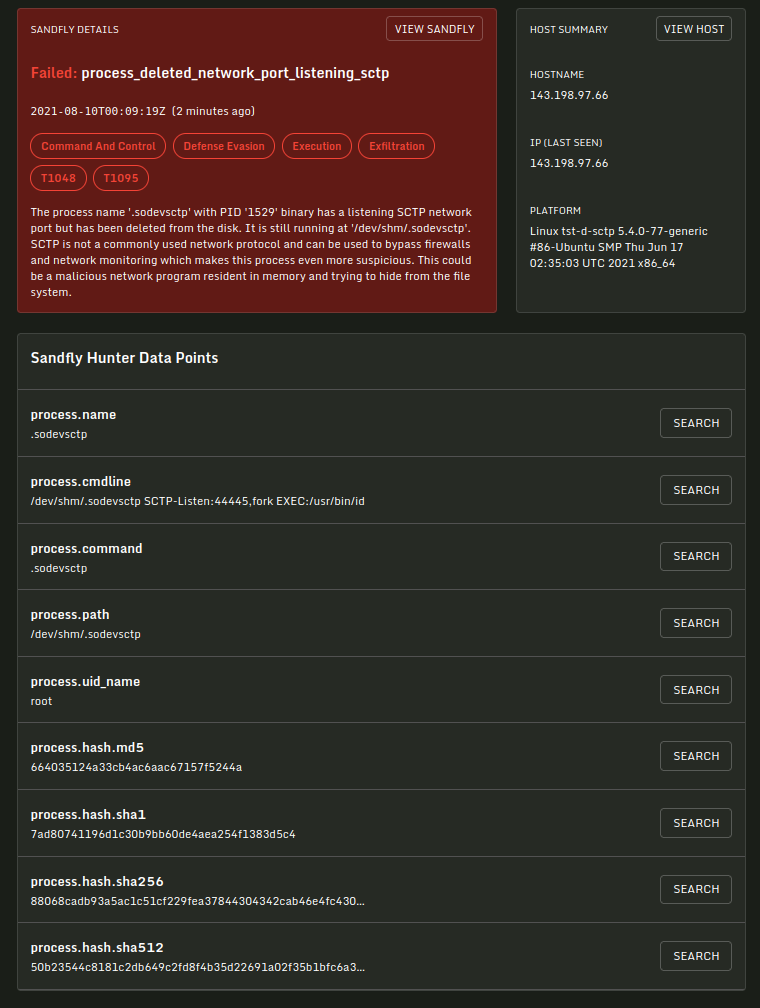Image resolution: width=760 pixels, height=1008 pixels.
Task: Click the Execution tactic tag
Action: click(317, 146)
